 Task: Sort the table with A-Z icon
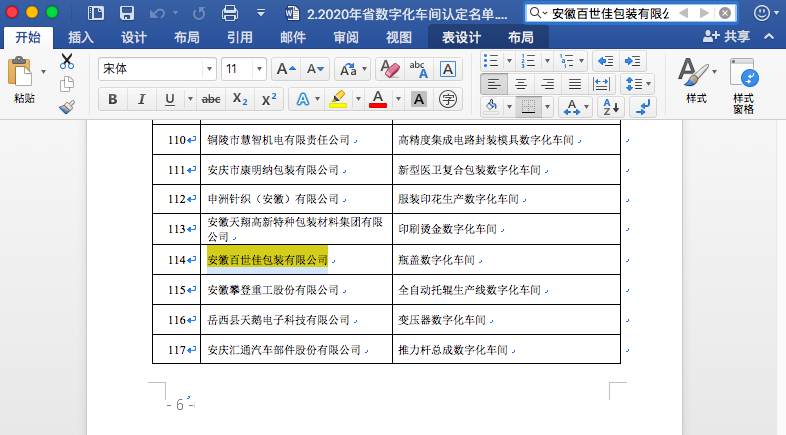(x=611, y=107)
